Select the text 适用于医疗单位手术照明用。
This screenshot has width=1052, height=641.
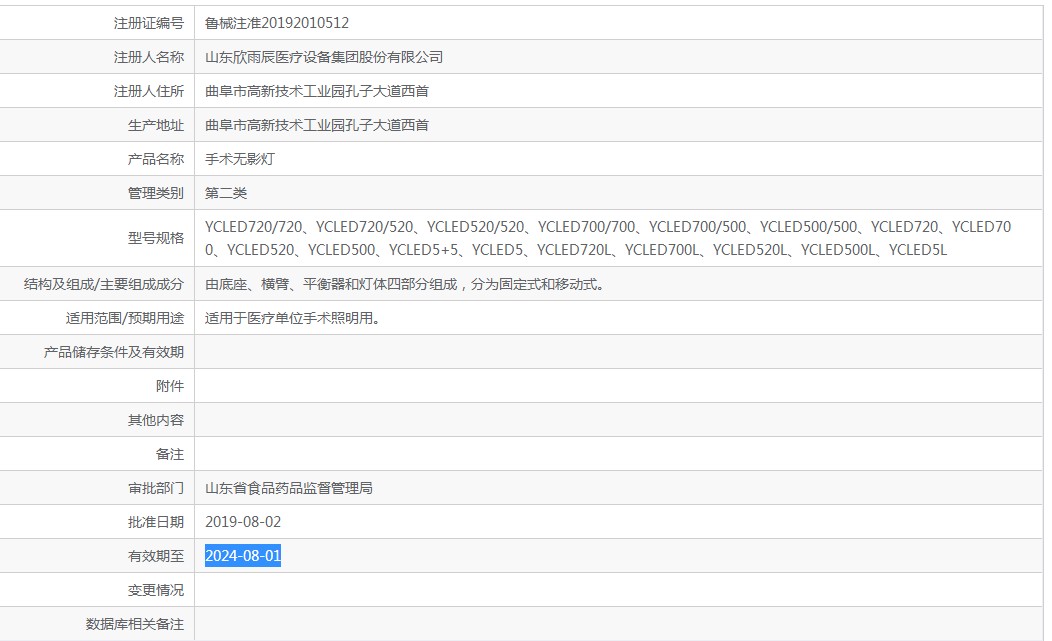pyautogui.click(x=293, y=318)
